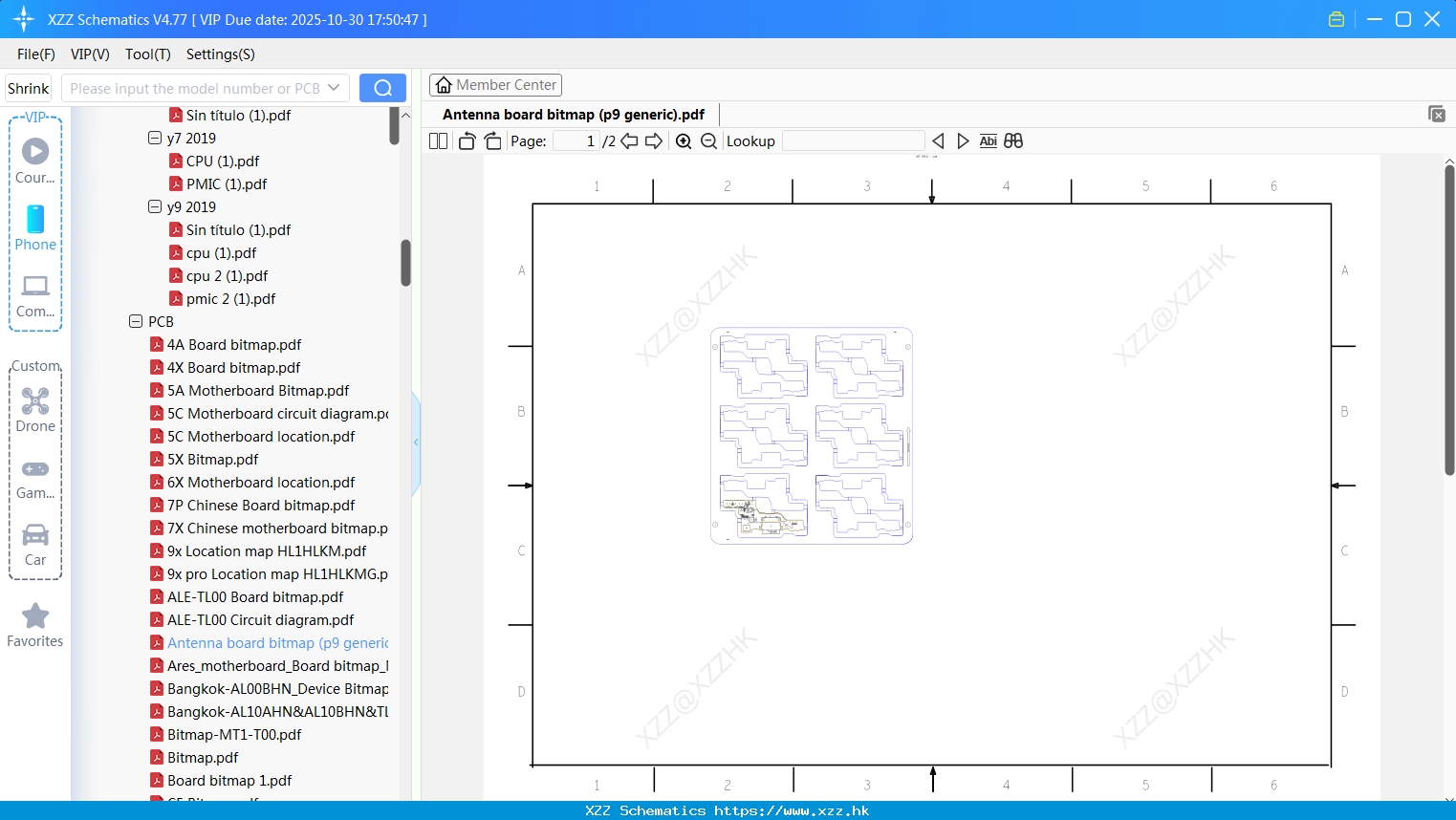The image size is (1456, 820).
Task: Click the file tree vertical scrollbar
Action: point(405,263)
